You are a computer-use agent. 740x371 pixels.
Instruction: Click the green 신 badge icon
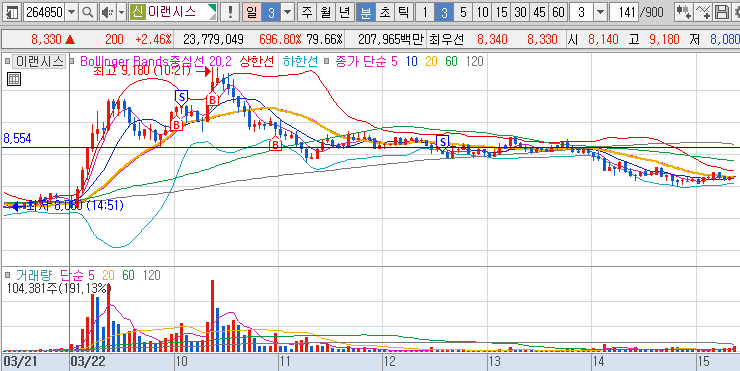(137, 12)
